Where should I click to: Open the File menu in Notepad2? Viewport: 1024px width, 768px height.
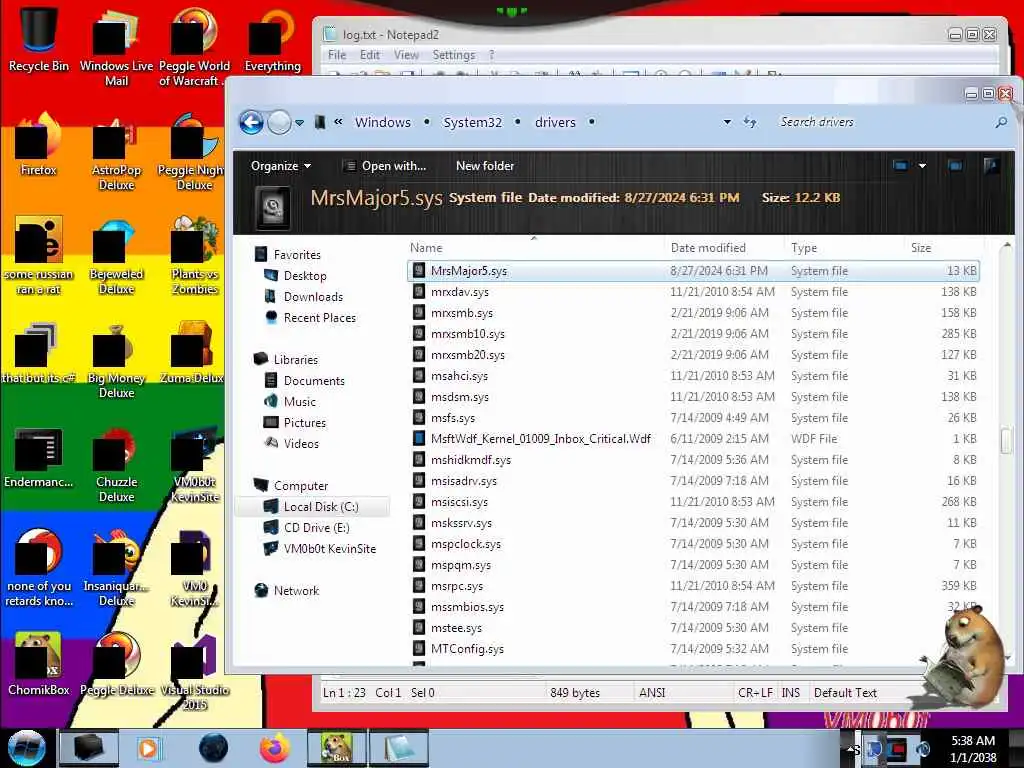(x=336, y=55)
